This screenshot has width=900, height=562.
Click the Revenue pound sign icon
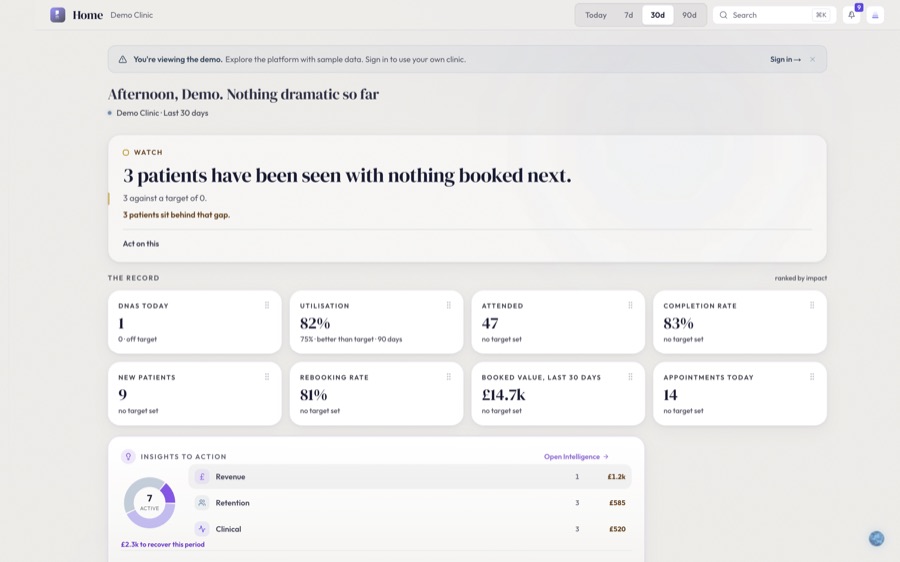(x=202, y=476)
